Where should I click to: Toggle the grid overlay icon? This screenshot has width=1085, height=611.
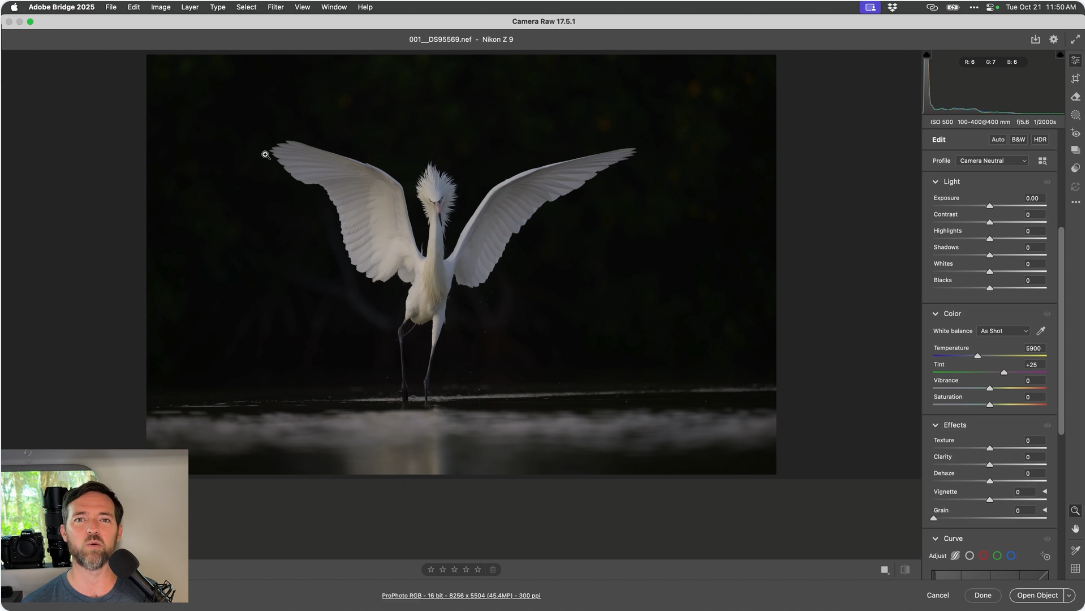click(x=1075, y=568)
